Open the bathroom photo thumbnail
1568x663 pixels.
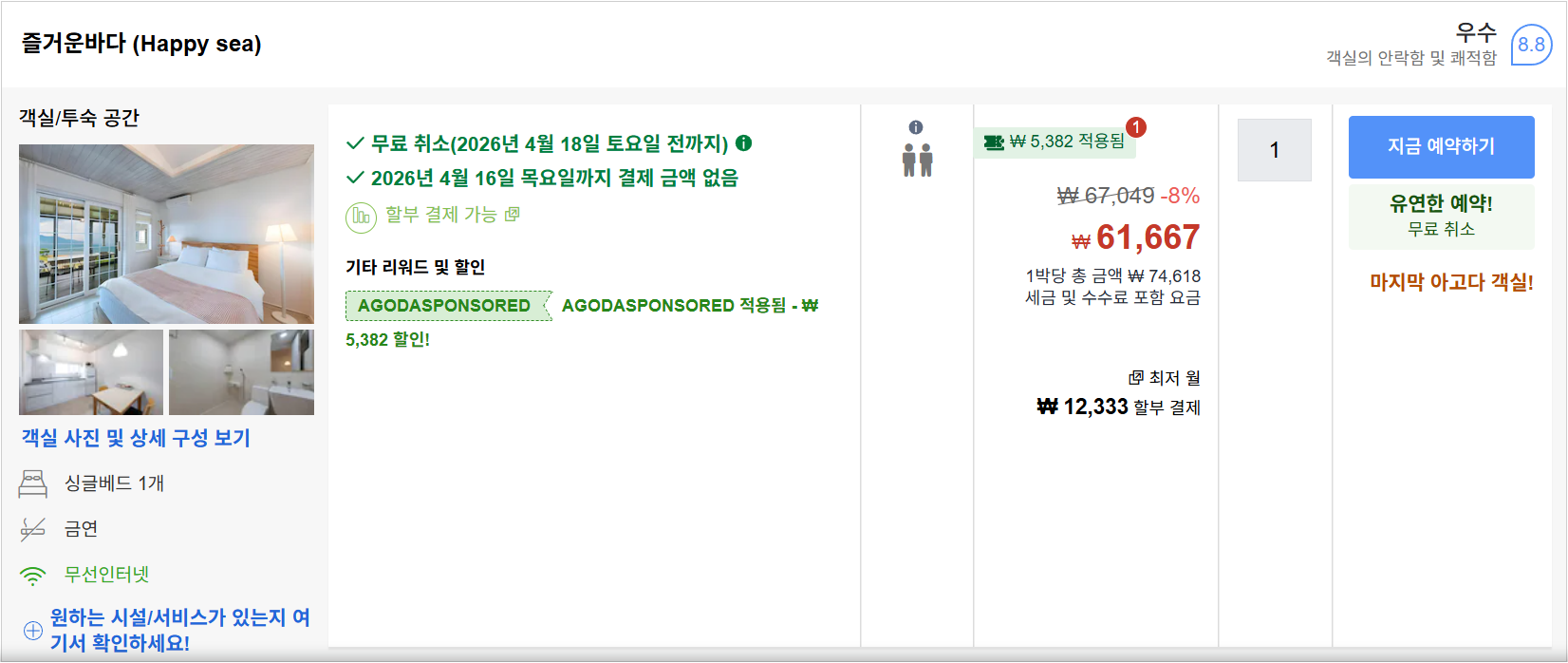click(240, 372)
